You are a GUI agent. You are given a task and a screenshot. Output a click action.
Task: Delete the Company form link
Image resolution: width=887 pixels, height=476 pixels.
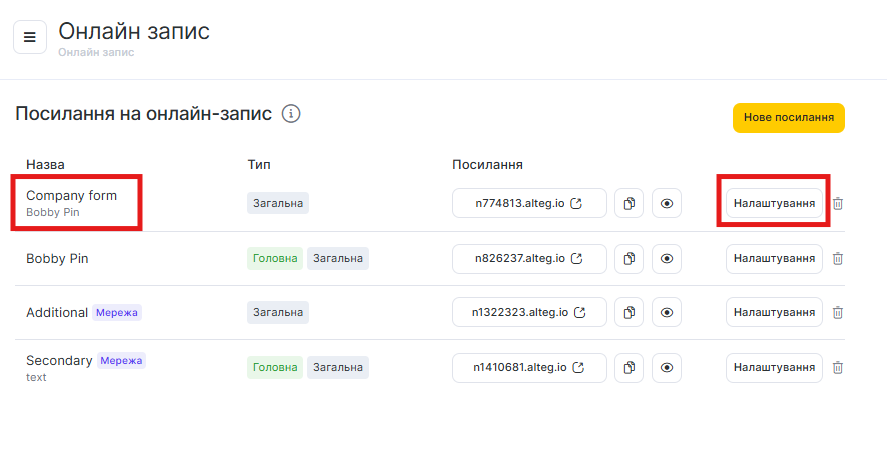click(x=838, y=204)
